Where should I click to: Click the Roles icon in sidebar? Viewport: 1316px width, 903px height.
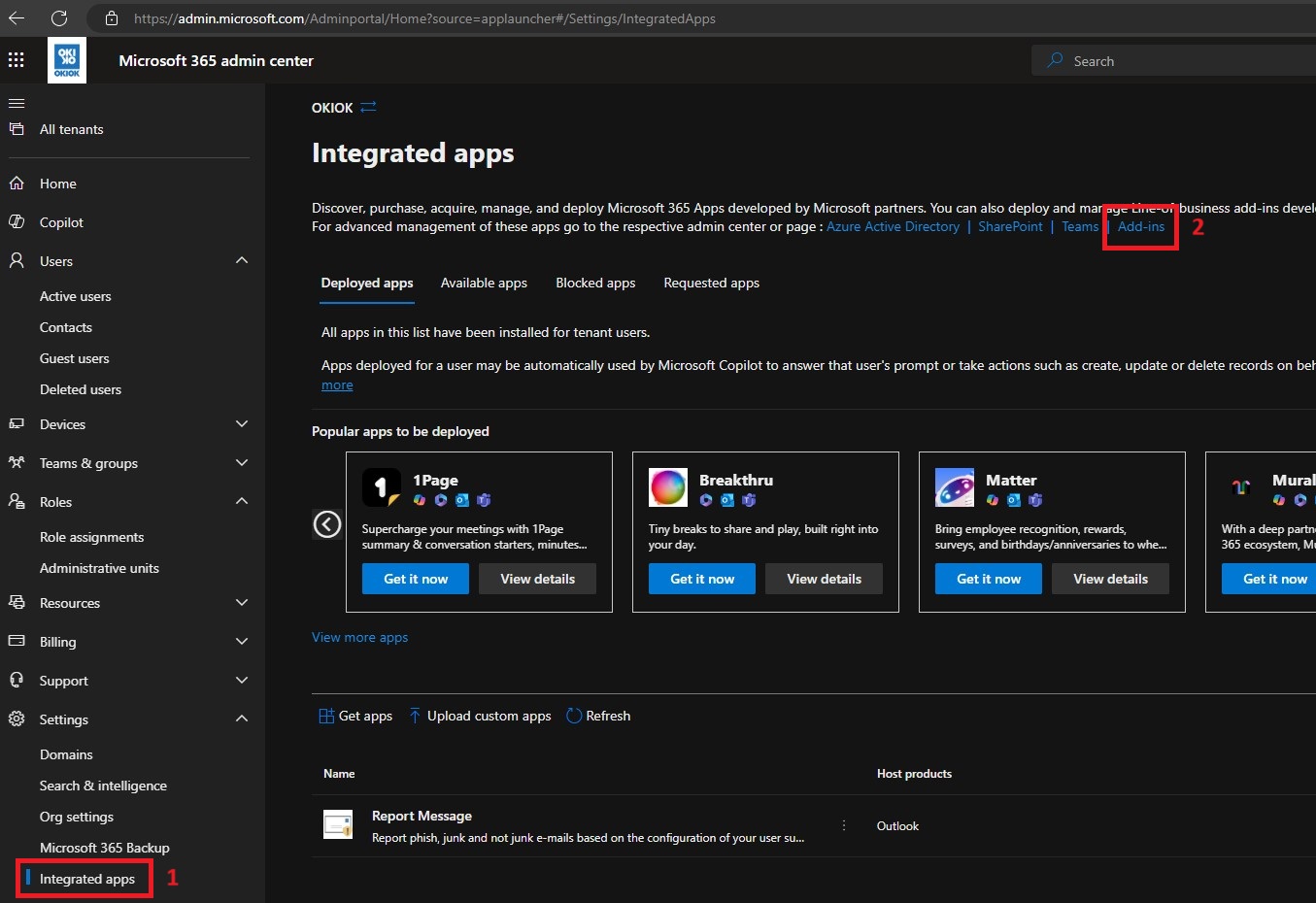(17, 502)
